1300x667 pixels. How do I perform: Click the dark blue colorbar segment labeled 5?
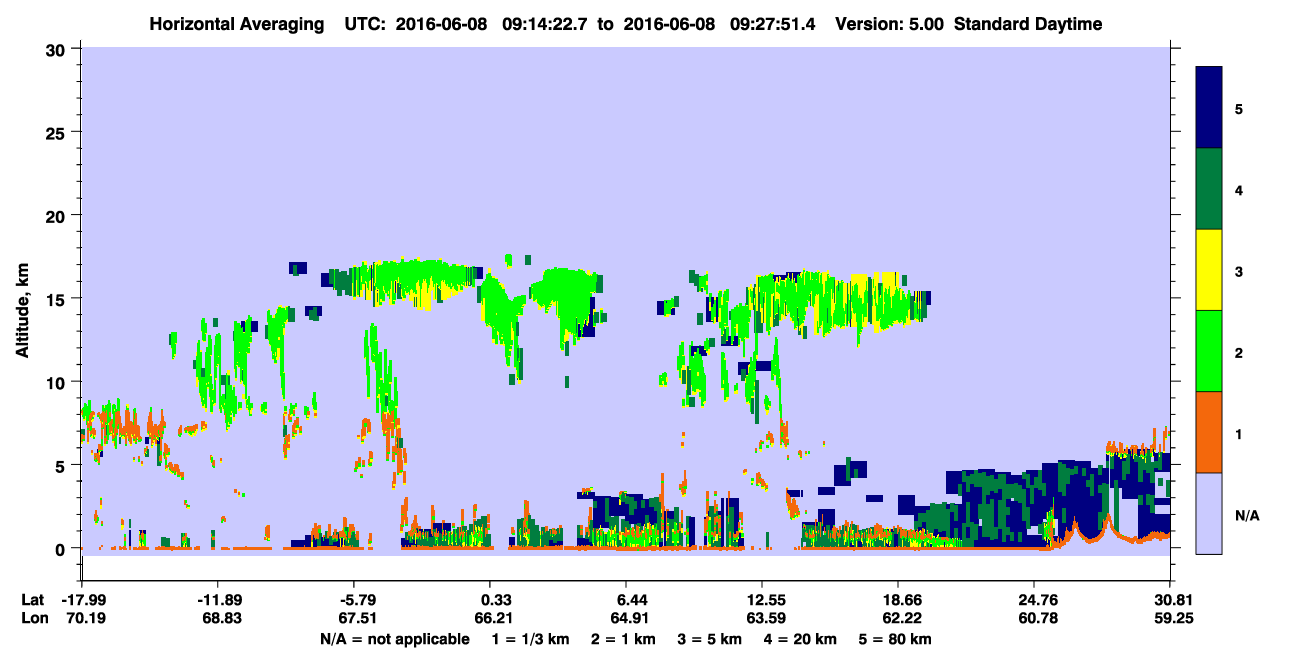(x=1209, y=108)
